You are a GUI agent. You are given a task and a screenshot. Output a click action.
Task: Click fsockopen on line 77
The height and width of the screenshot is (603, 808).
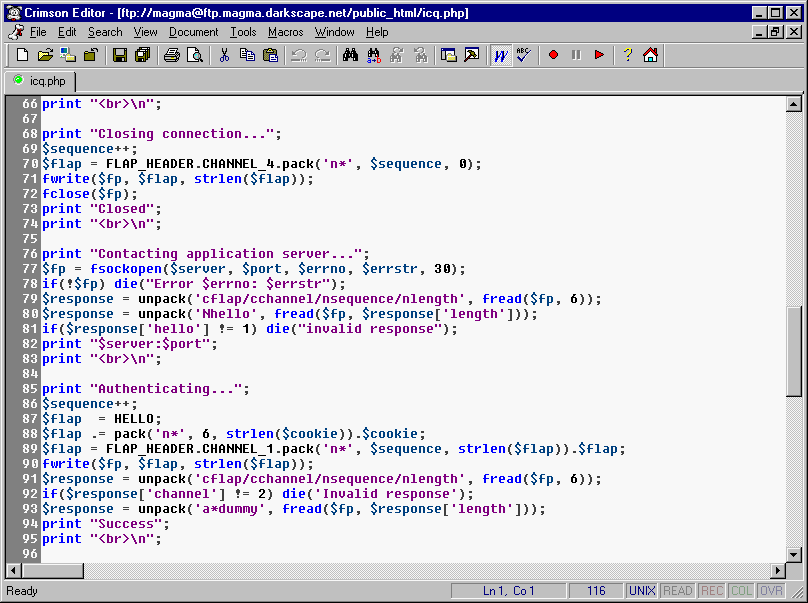coord(126,269)
